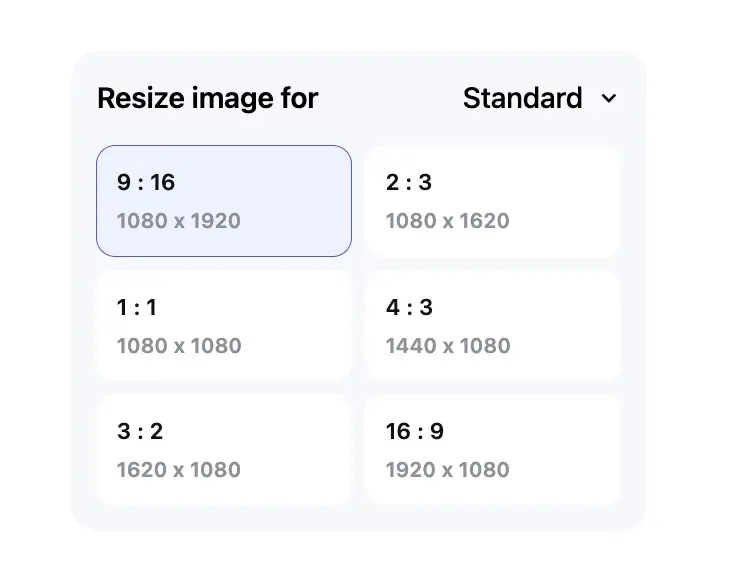
Task: Click the 1080 x 1620 size label
Action: point(447,221)
